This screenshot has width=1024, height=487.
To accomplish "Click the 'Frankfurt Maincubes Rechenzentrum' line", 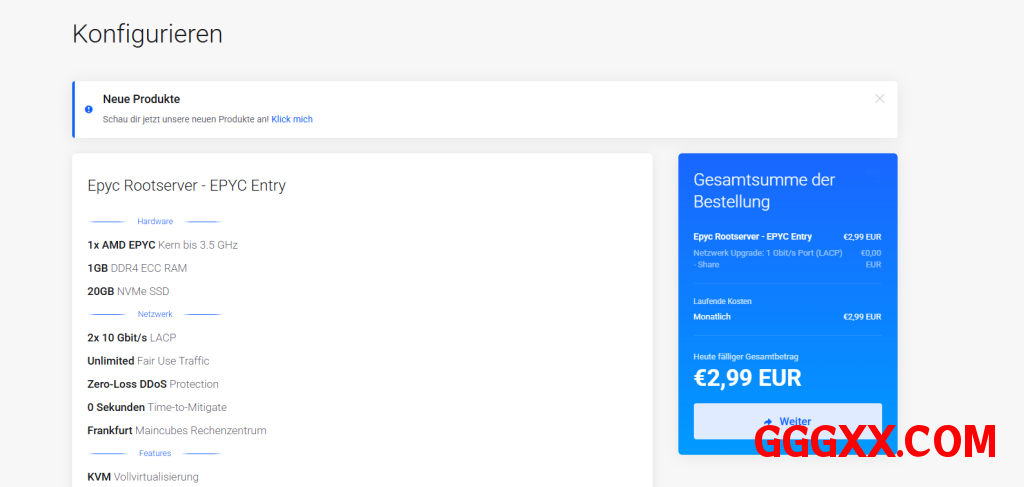I will click(177, 431).
